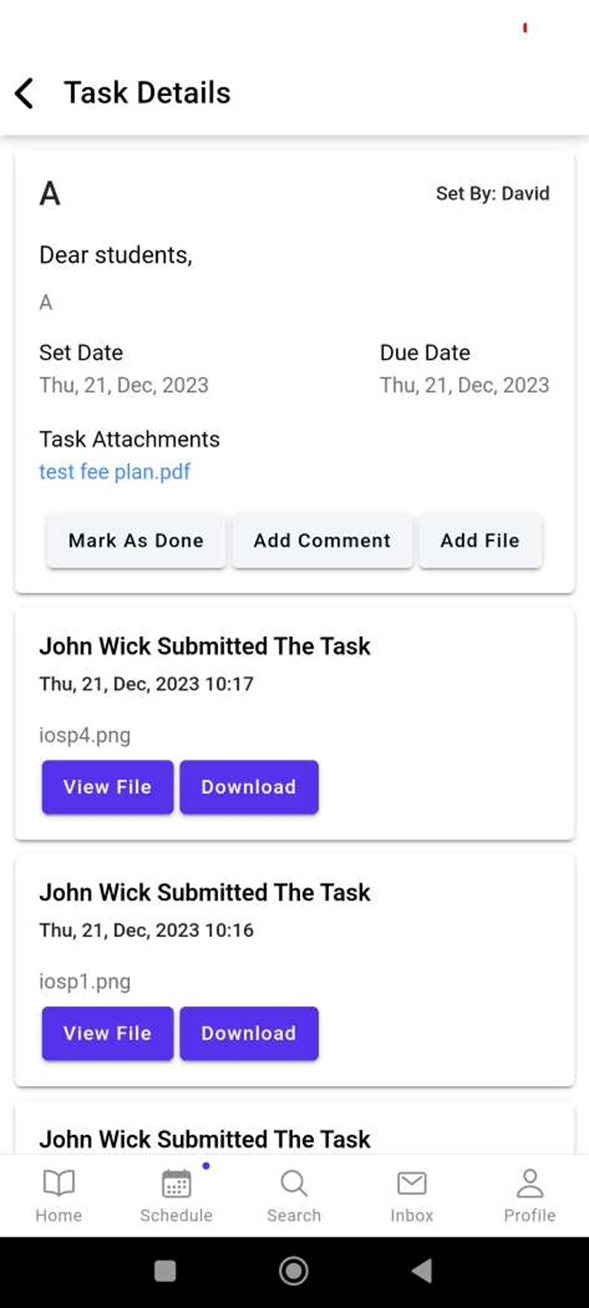Go back using the arrow icon
The height and width of the screenshot is (1308, 589).
pyautogui.click(x=25, y=93)
